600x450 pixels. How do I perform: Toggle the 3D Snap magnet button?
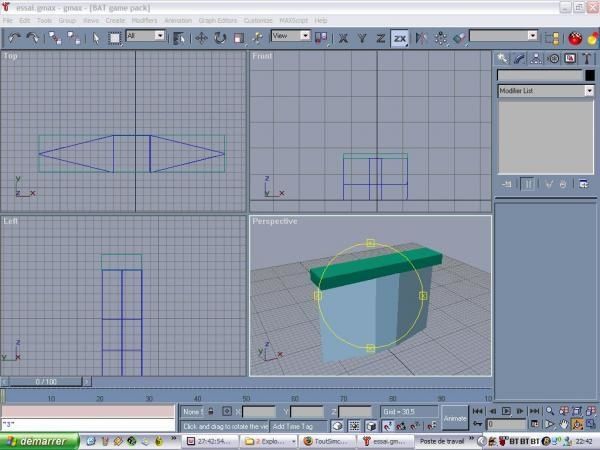click(388, 426)
